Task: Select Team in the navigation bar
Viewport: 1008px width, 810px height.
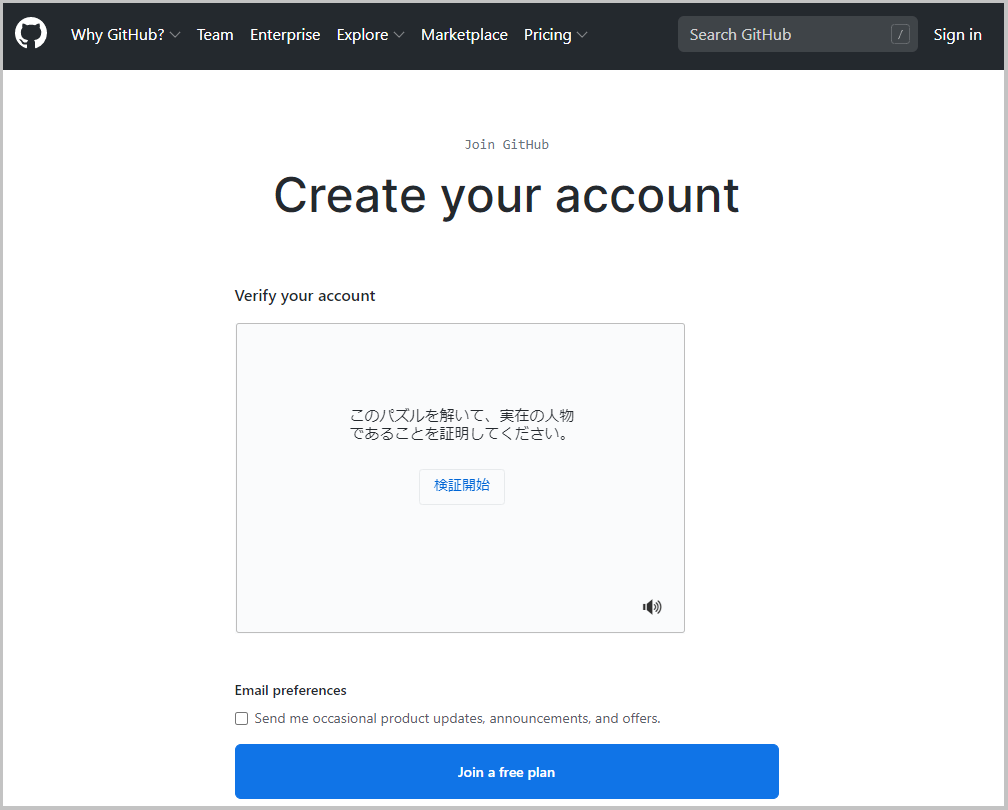Action: 215,34
